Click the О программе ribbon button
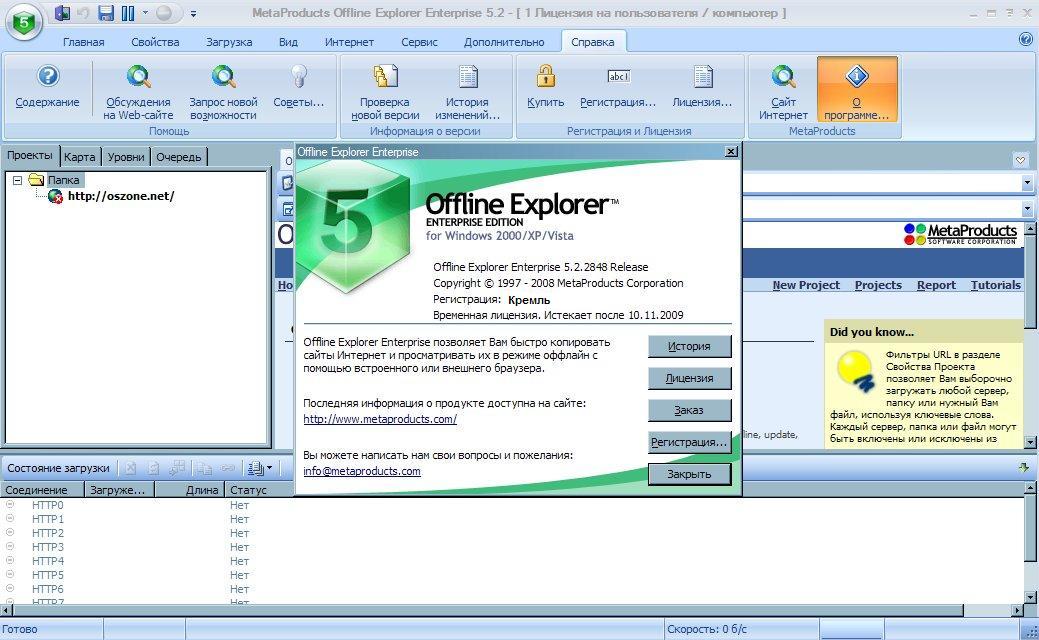Screen dimensions: 1039x640 857,90
